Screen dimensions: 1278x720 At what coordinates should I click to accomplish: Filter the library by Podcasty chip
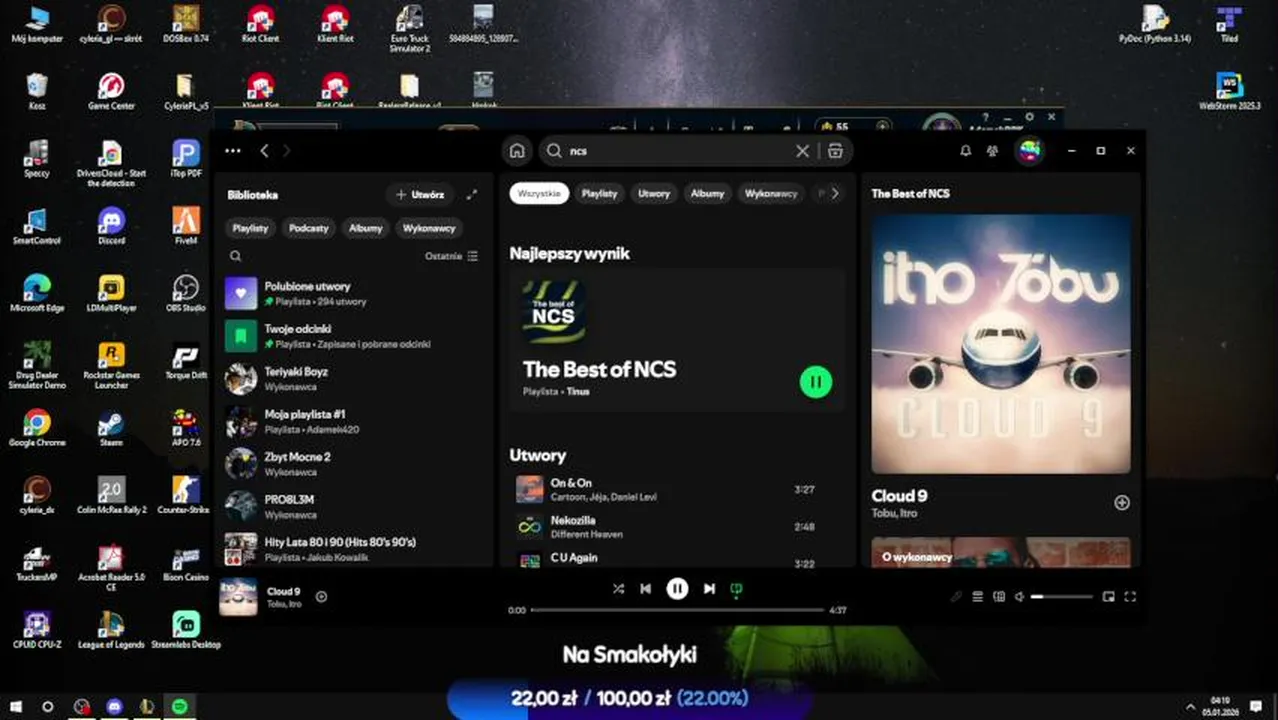[309, 228]
